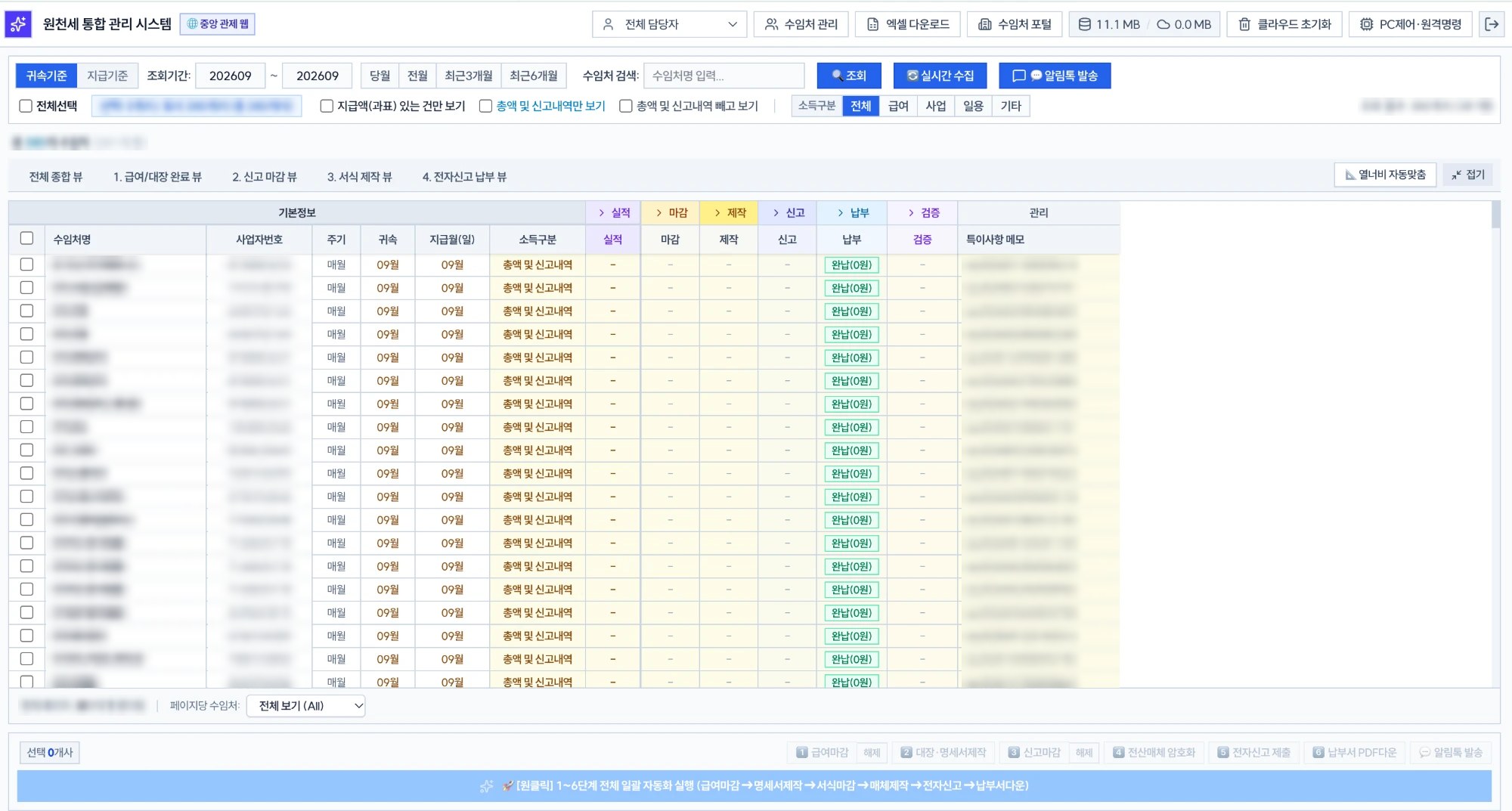1512x811 pixels.
Task: Click the 조회 search button
Action: [x=848, y=76]
